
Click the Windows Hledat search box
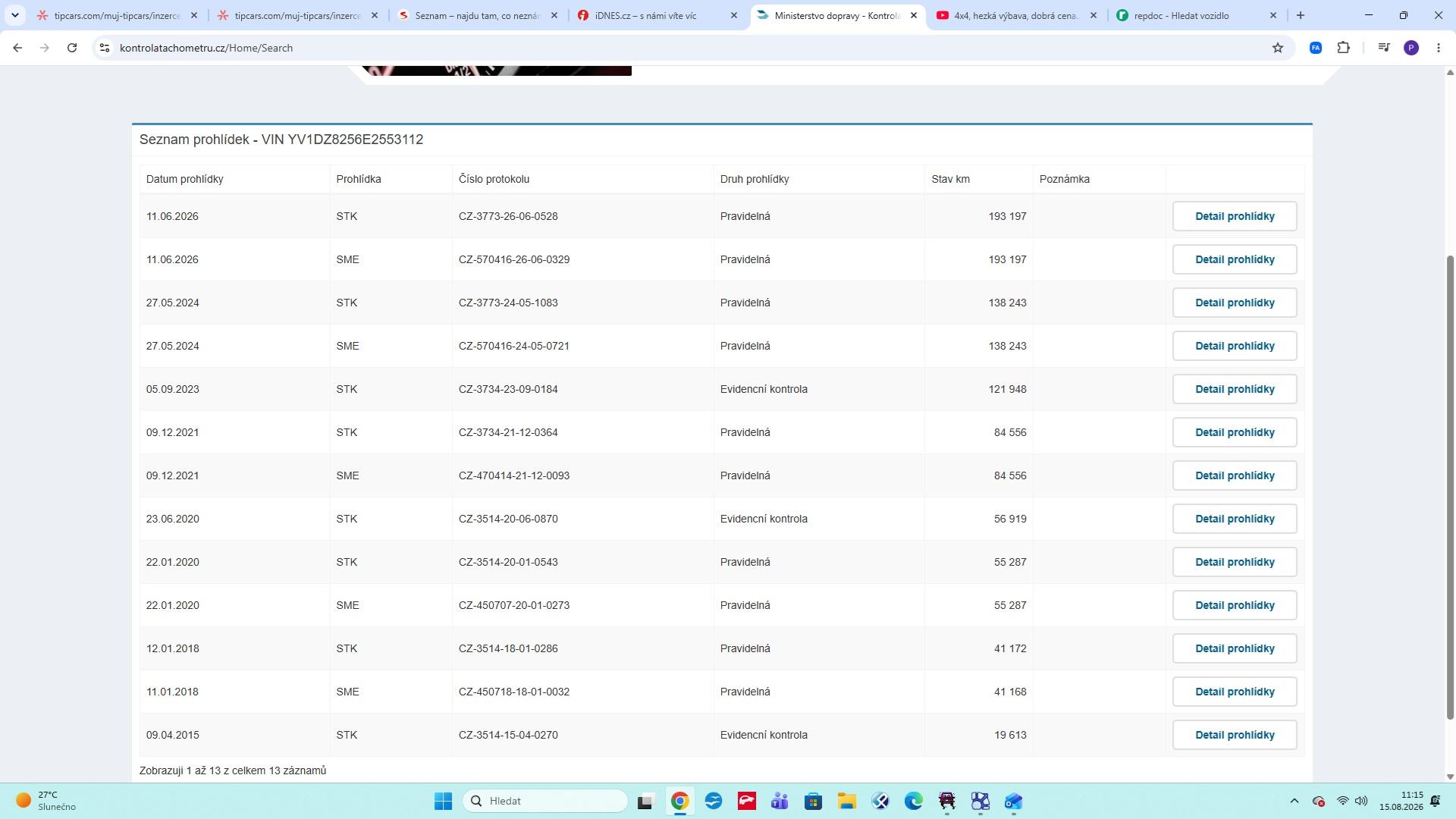point(545,801)
